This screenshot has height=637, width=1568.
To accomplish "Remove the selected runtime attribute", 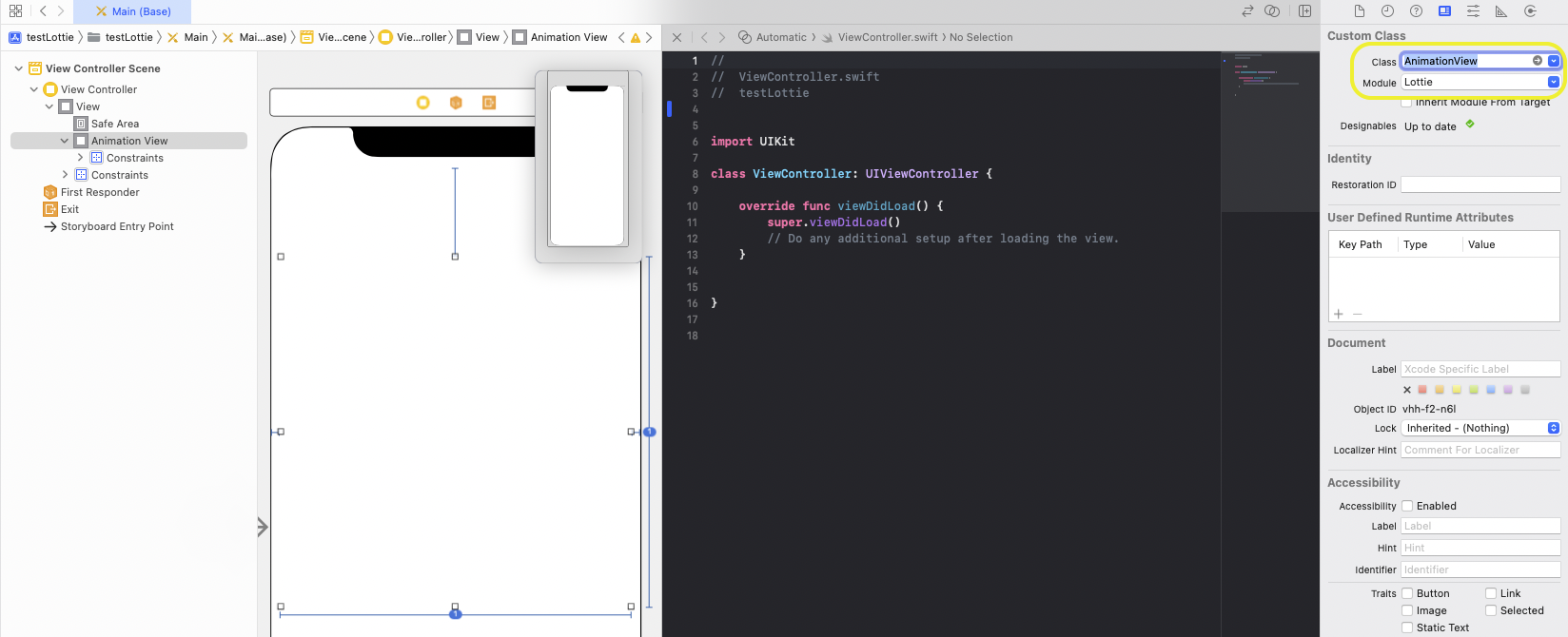I will 1358,314.
